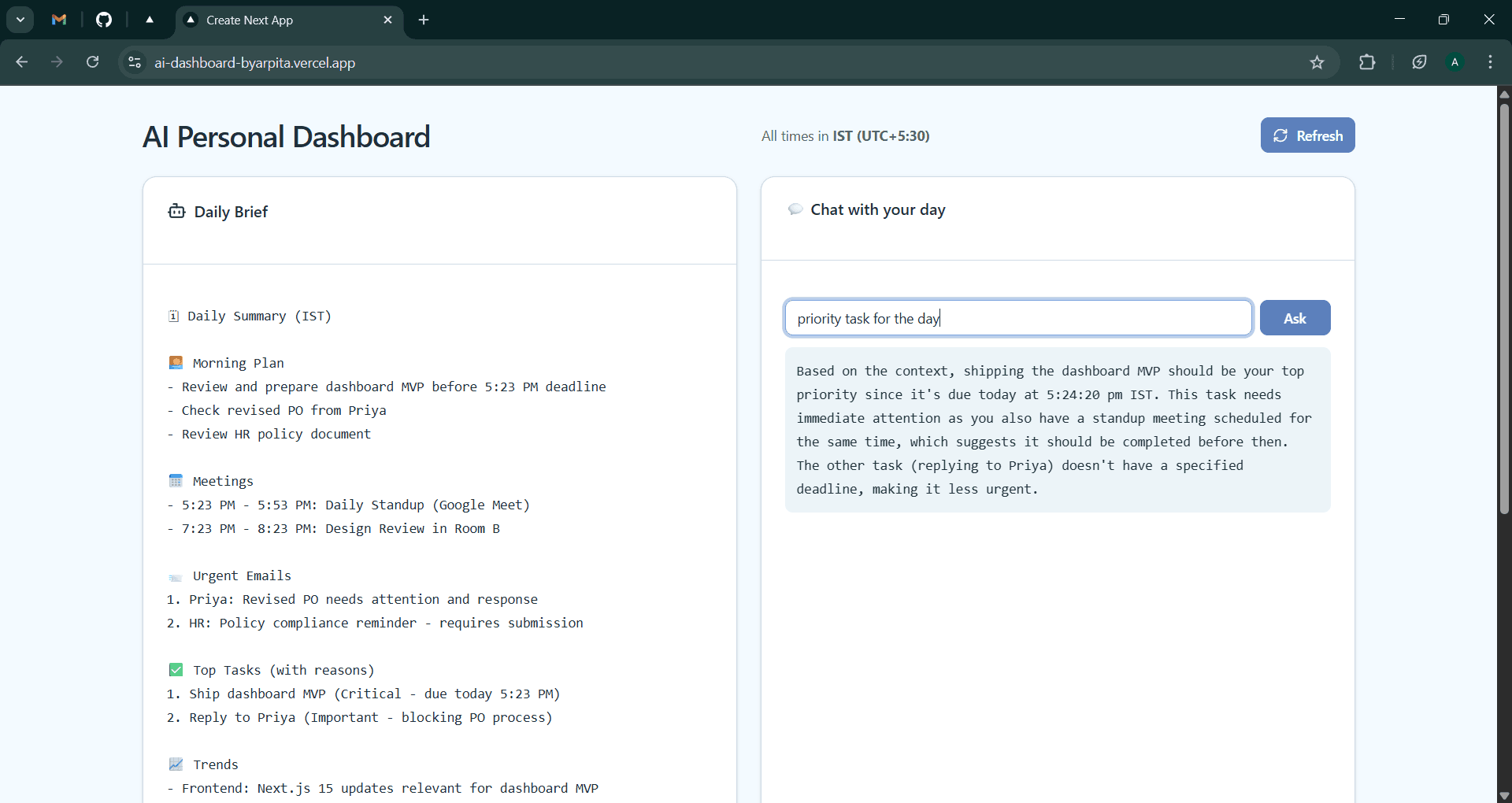
Task: Open the tab search dropdown
Action: [x=20, y=20]
